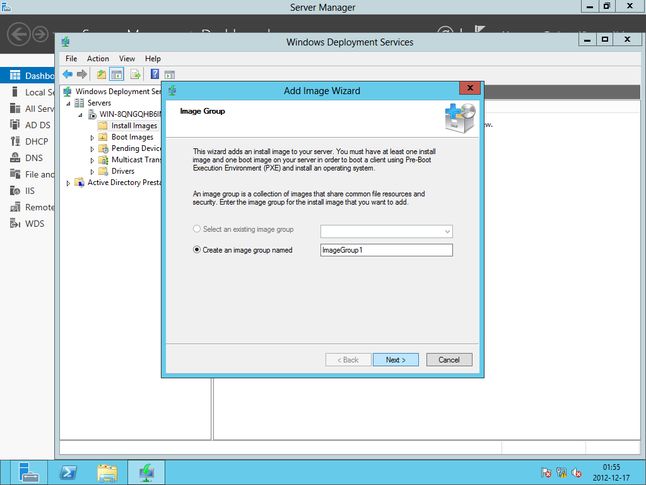Collapse the WIN-8QNGQHB6 server node
This screenshot has height=485, width=646.
point(80,115)
